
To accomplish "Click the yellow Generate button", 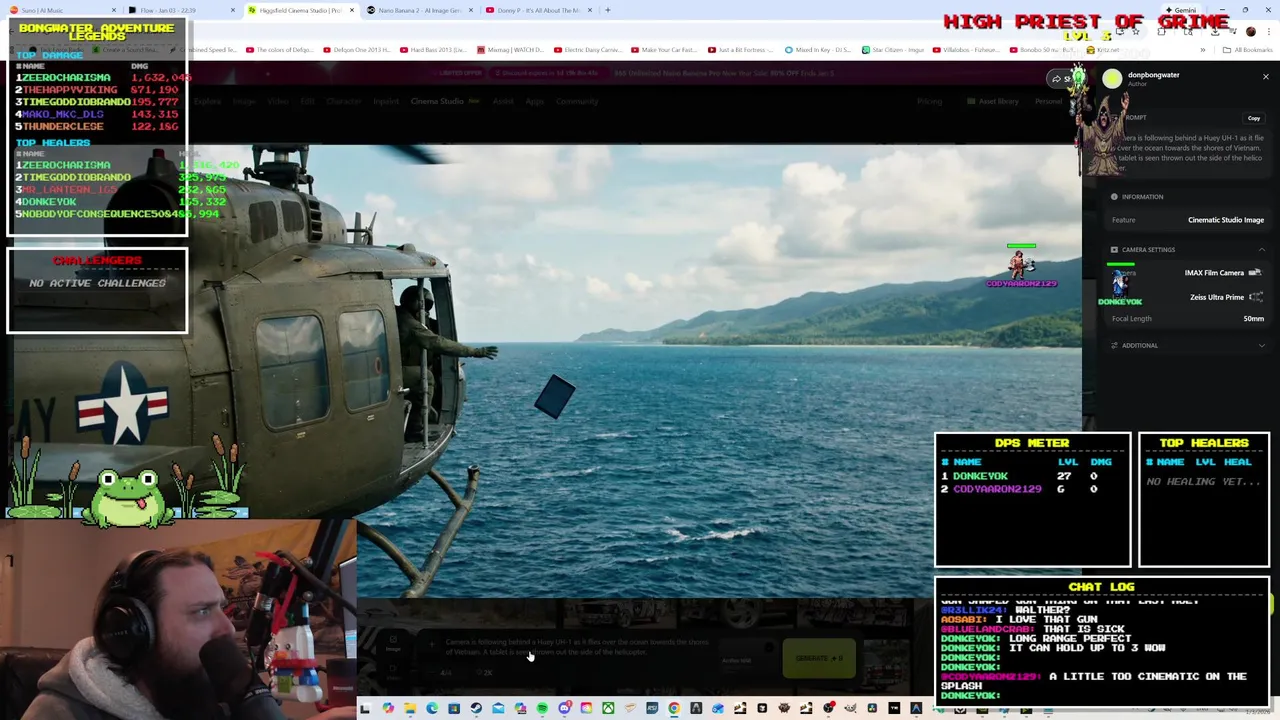I will [x=819, y=658].
